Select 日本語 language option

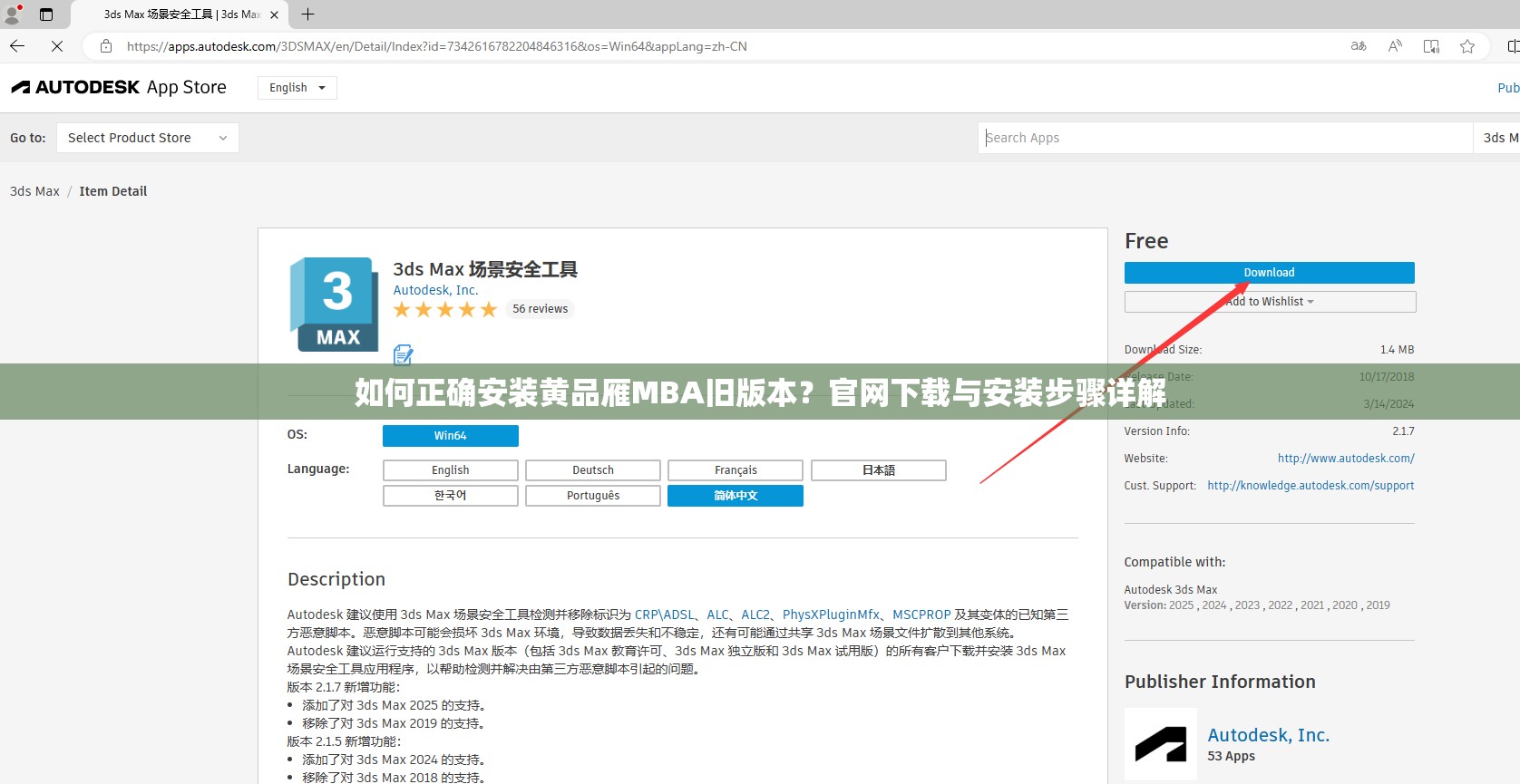point(879,470)
